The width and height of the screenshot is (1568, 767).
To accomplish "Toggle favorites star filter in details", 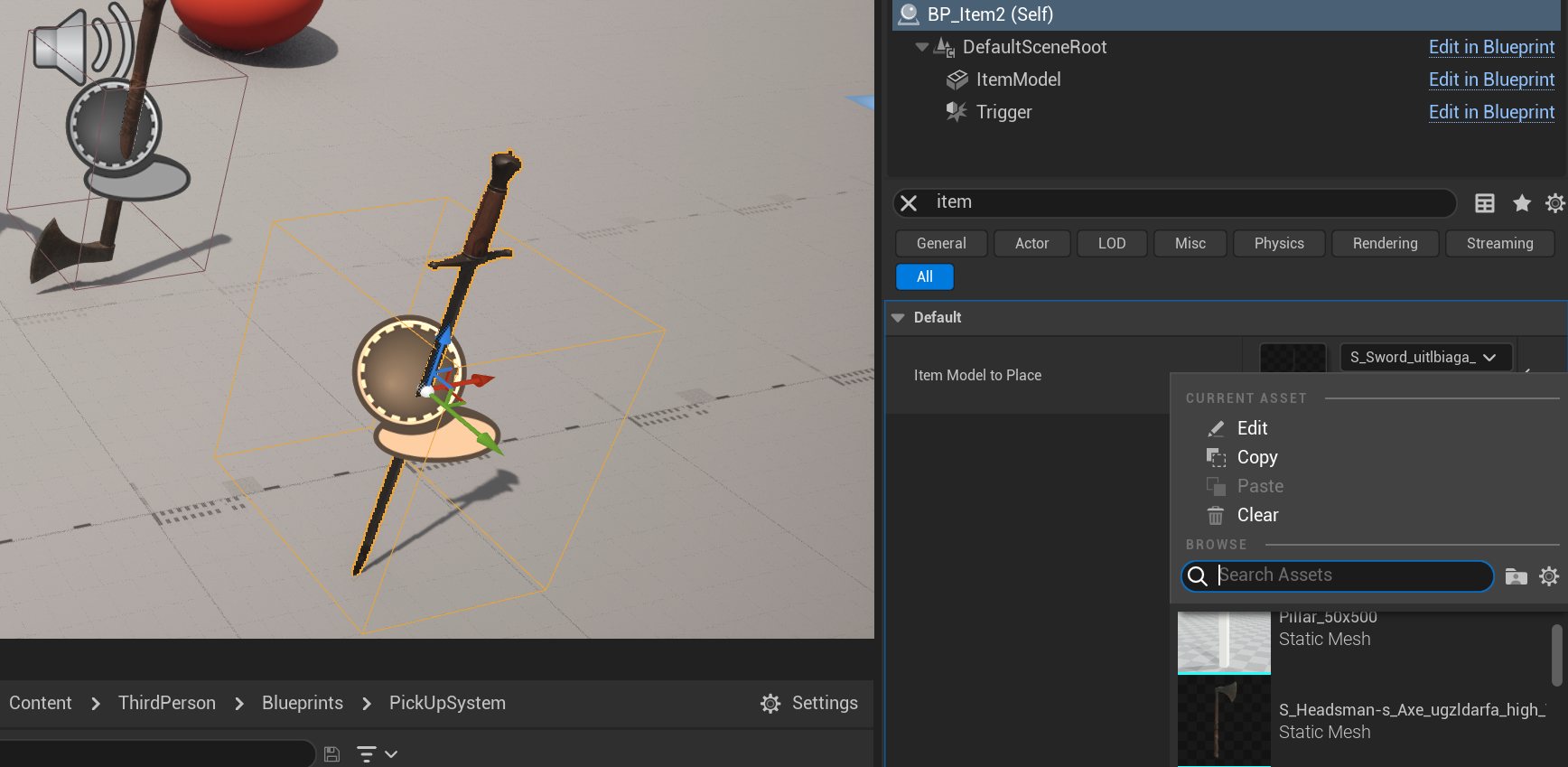I will tap(1522, 203).
